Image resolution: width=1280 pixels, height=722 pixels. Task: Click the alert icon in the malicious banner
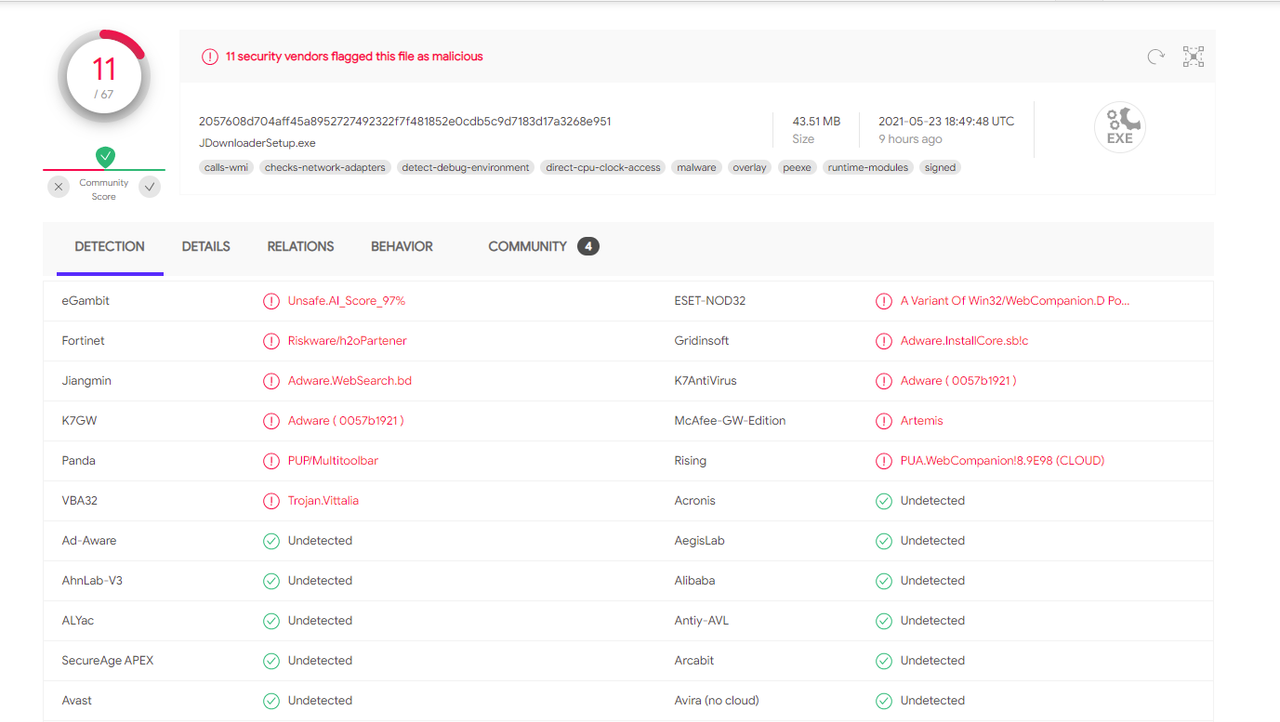click(x=210, y=57)
